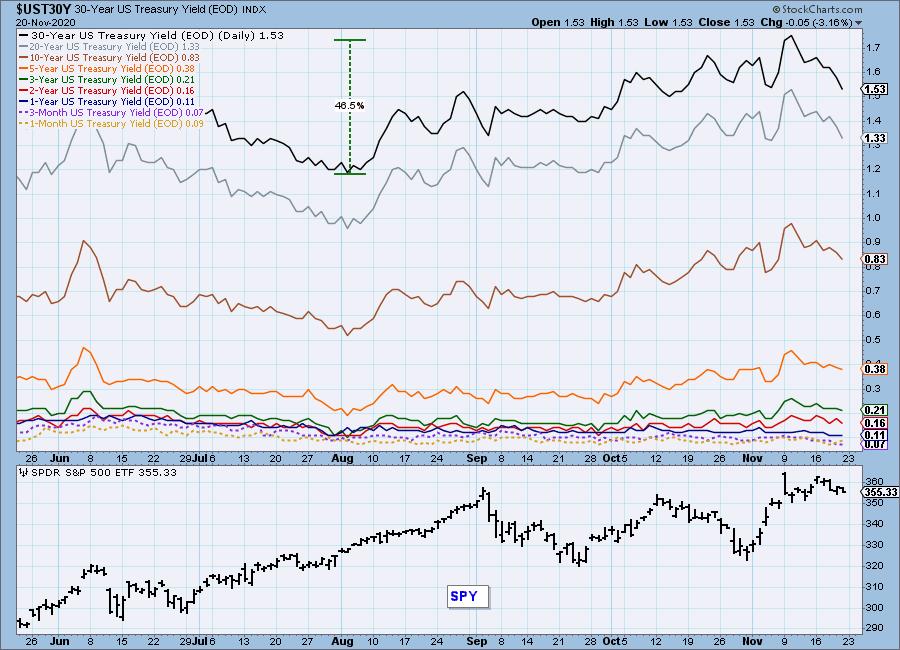The width and height of the screenshot is (900, 650).
Task: Click the 0.16 last-value tag on the right axis
Action: 874,423
